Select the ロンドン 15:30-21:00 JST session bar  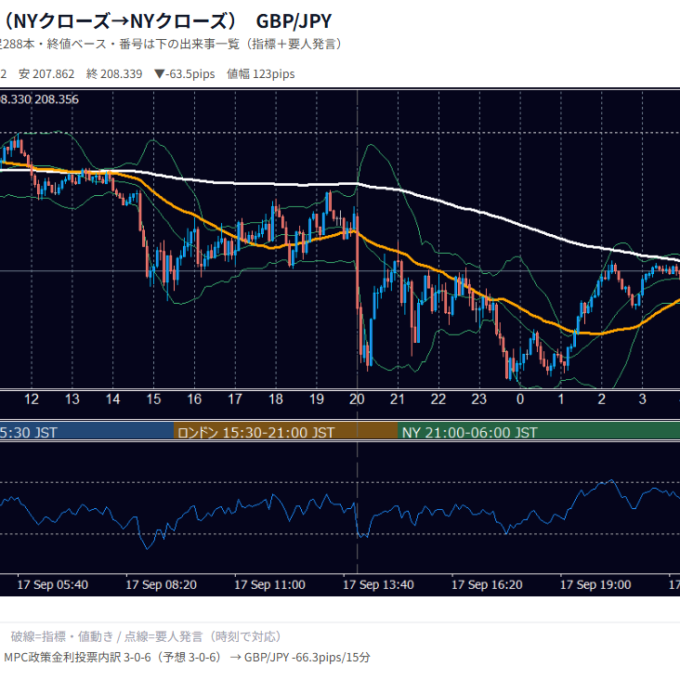coord(285,432)
